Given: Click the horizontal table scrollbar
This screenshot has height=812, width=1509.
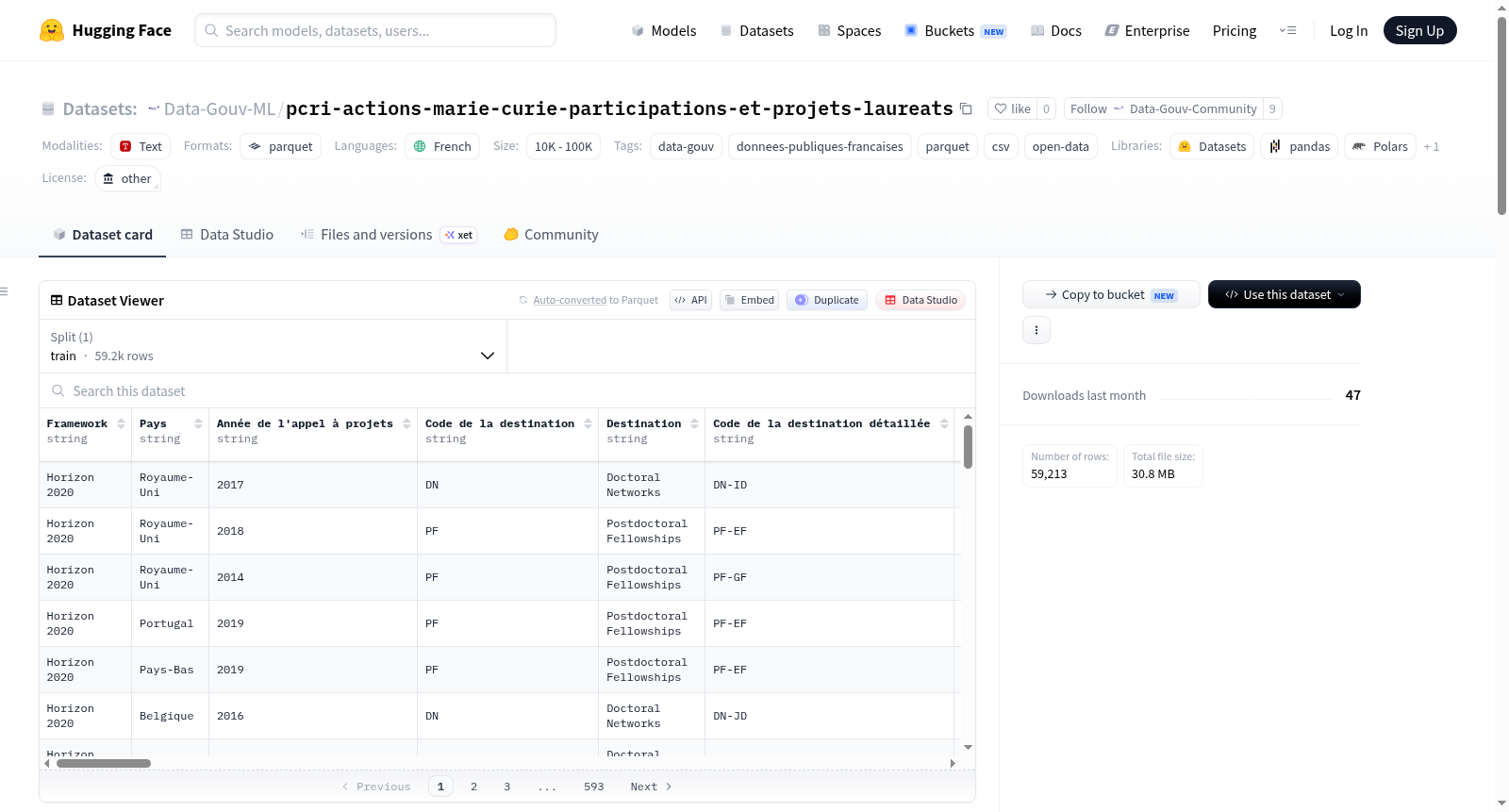Looking at the screenshot, I should coord(104,763).
